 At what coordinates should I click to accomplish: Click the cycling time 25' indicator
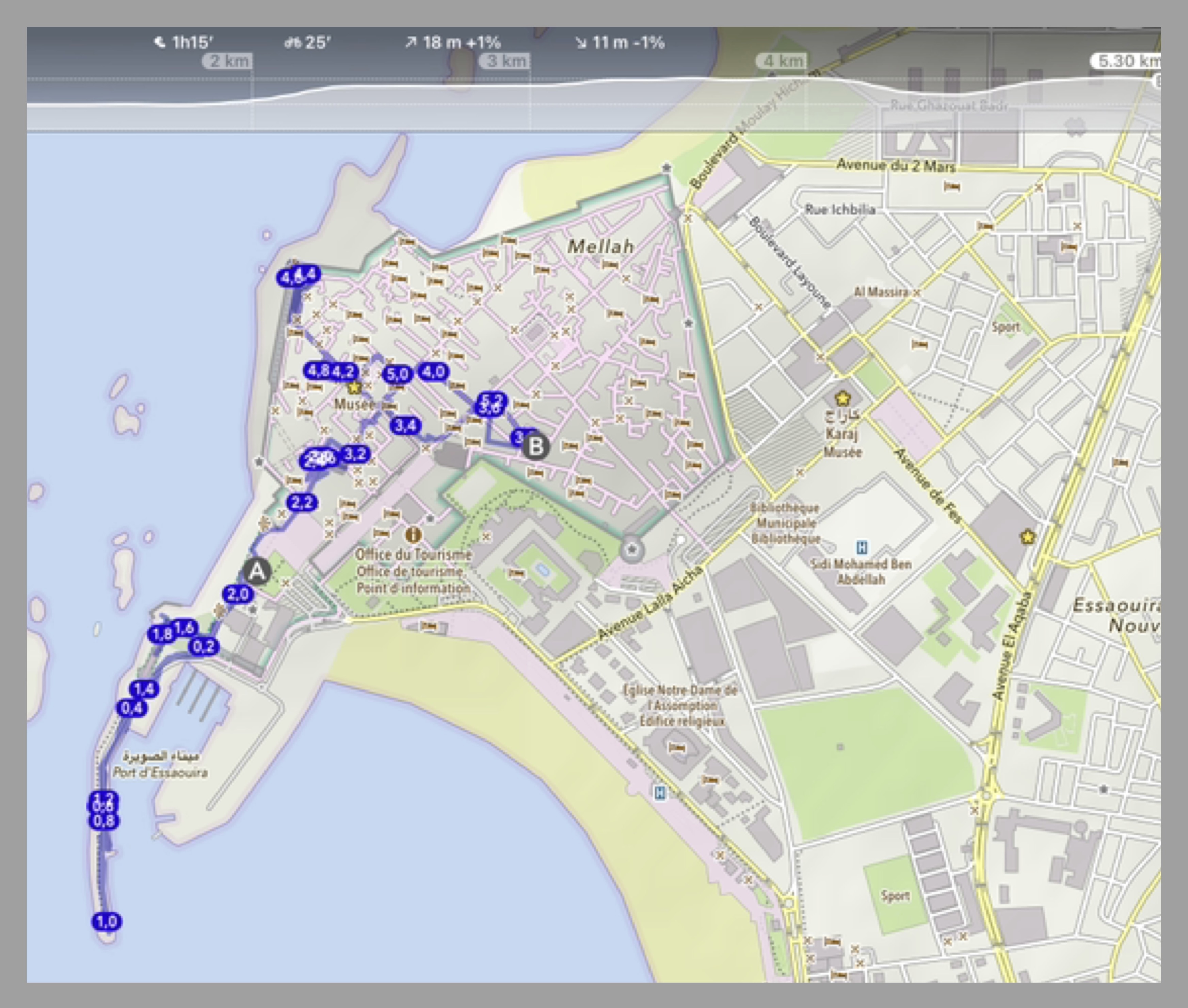[308, 42]
